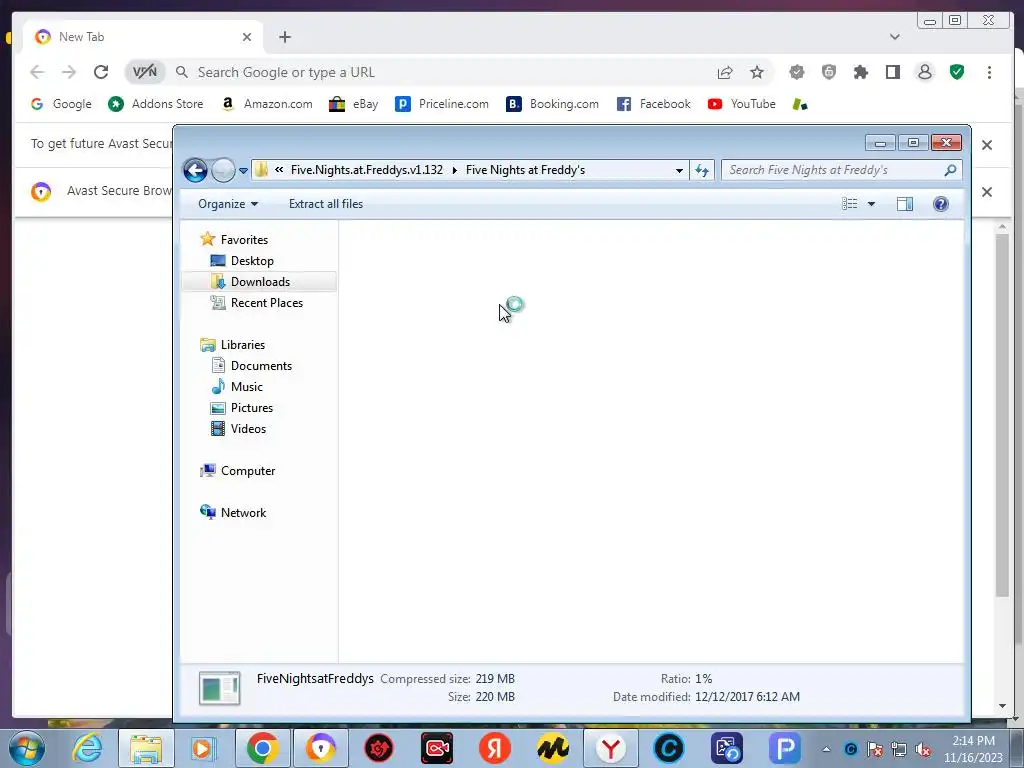The image size is (1024, 768).
Task: Open the Priceline.com bookmark
Action: coord(442,104)
